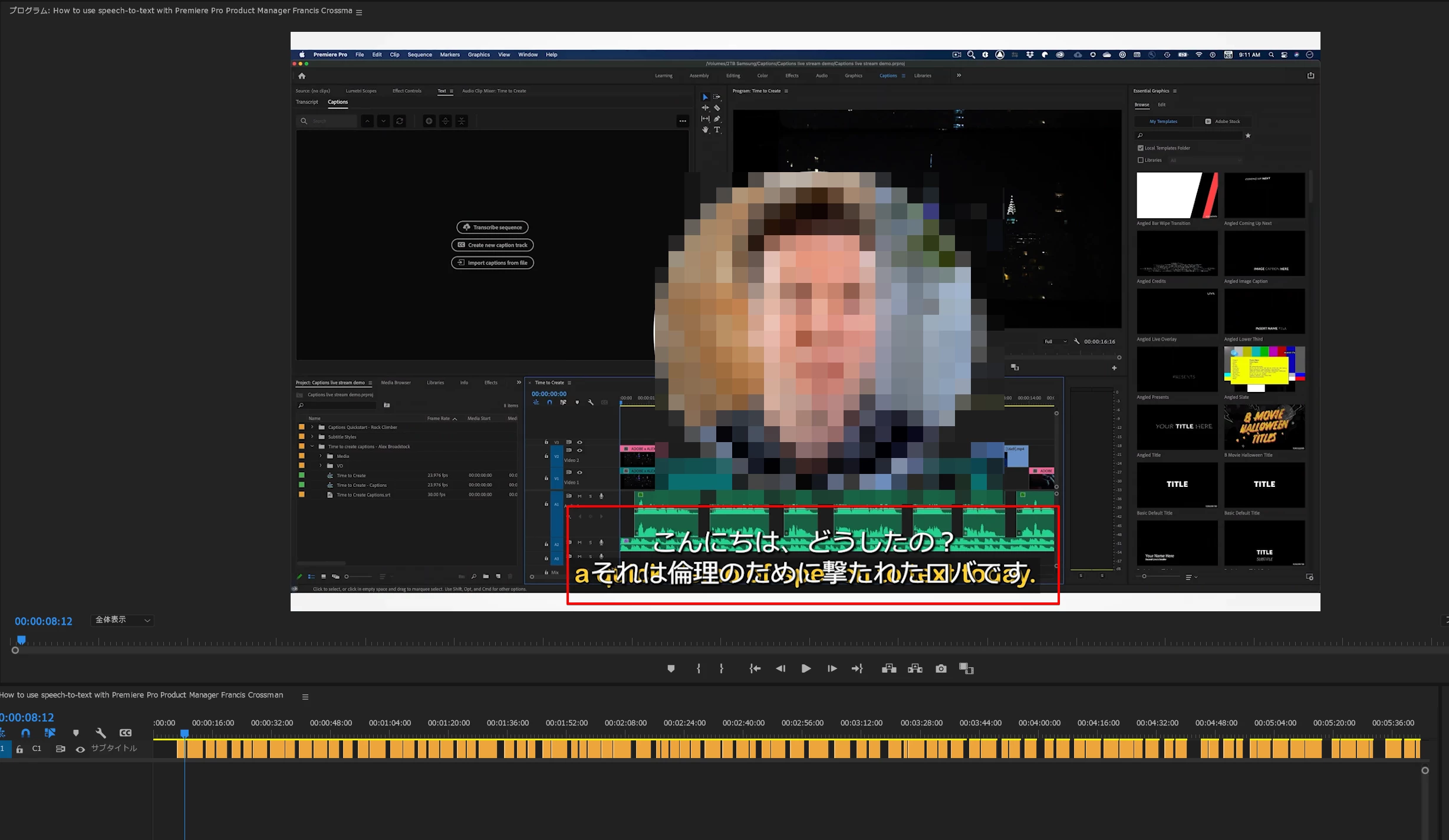The image size is (1449, 840).
Task: Export a frame with the camera icon
Action: click(941, 668)
